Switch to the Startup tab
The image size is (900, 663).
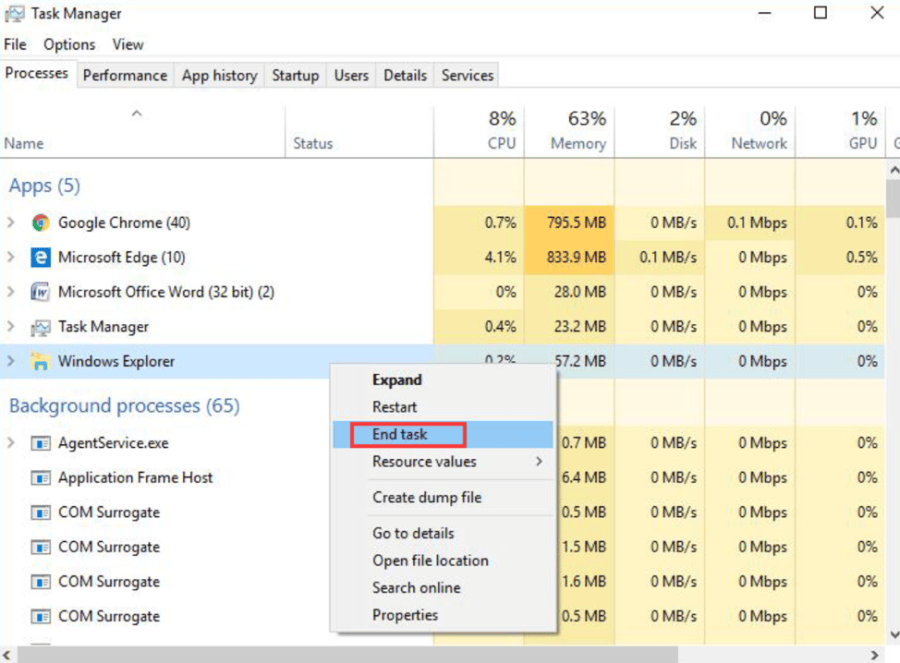(x=295, y=75)
